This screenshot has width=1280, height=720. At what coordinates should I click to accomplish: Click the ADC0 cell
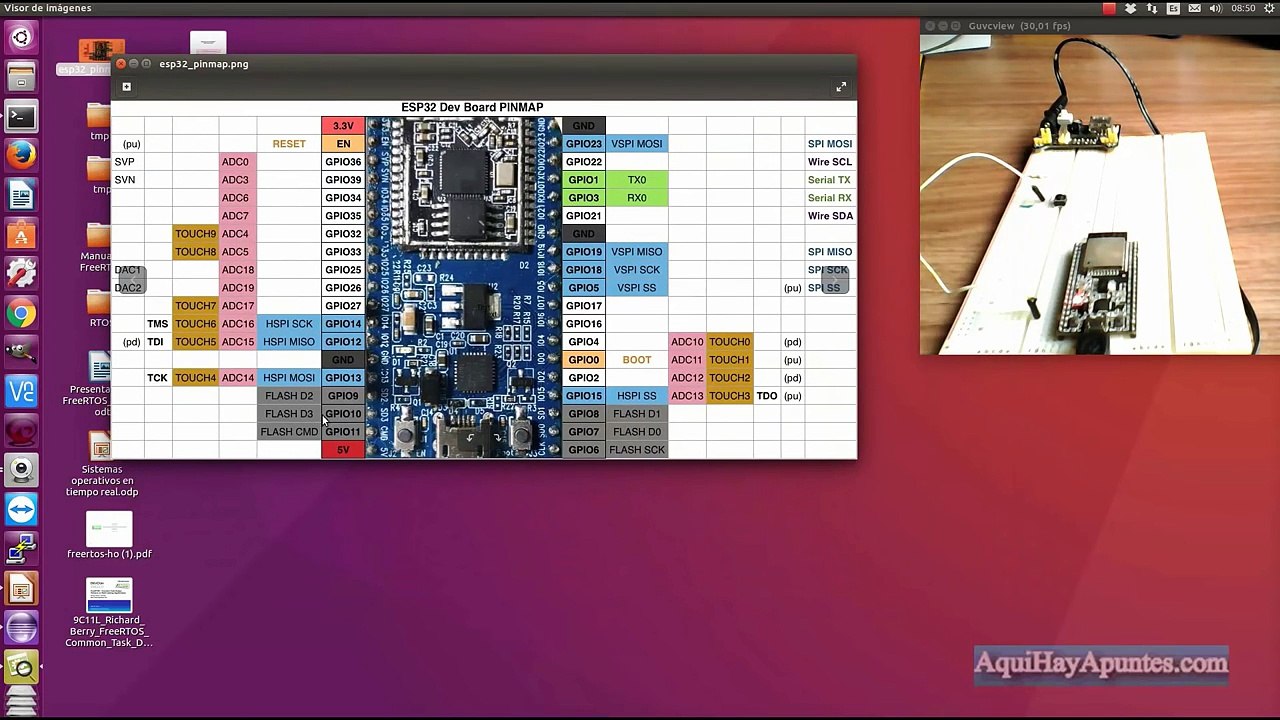coord(236,162)
